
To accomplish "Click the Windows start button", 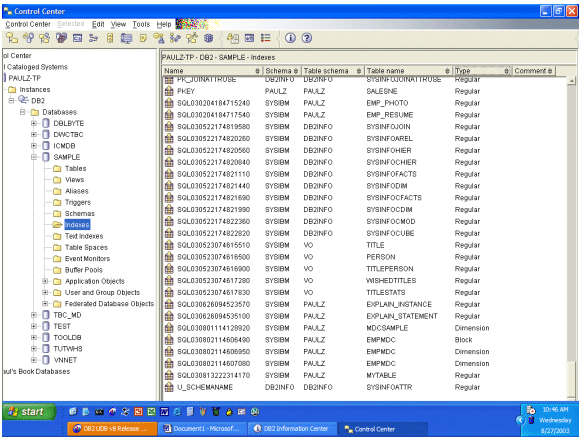I will click(29, 412).
